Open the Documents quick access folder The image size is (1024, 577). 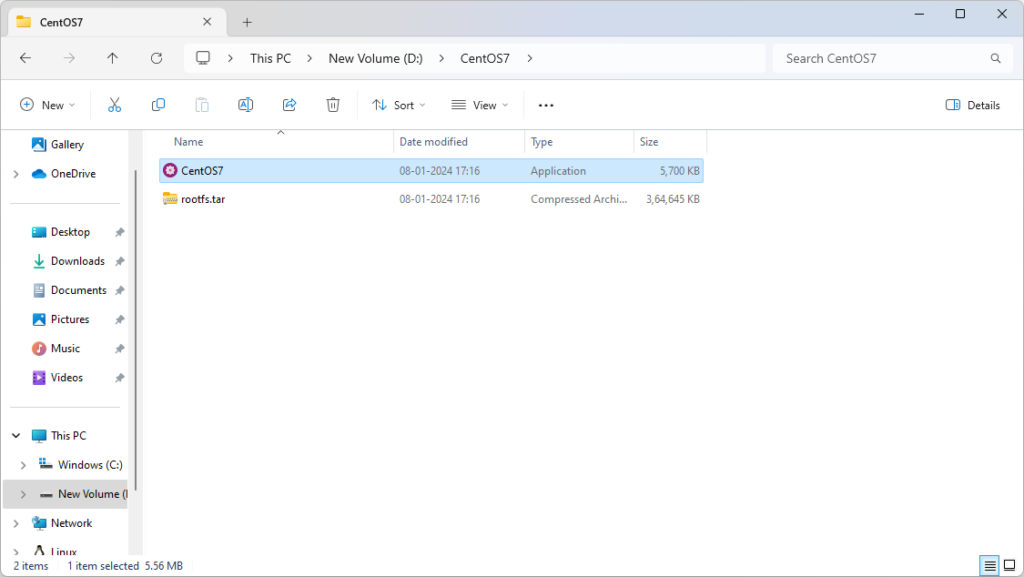click(x=69, y=290)
